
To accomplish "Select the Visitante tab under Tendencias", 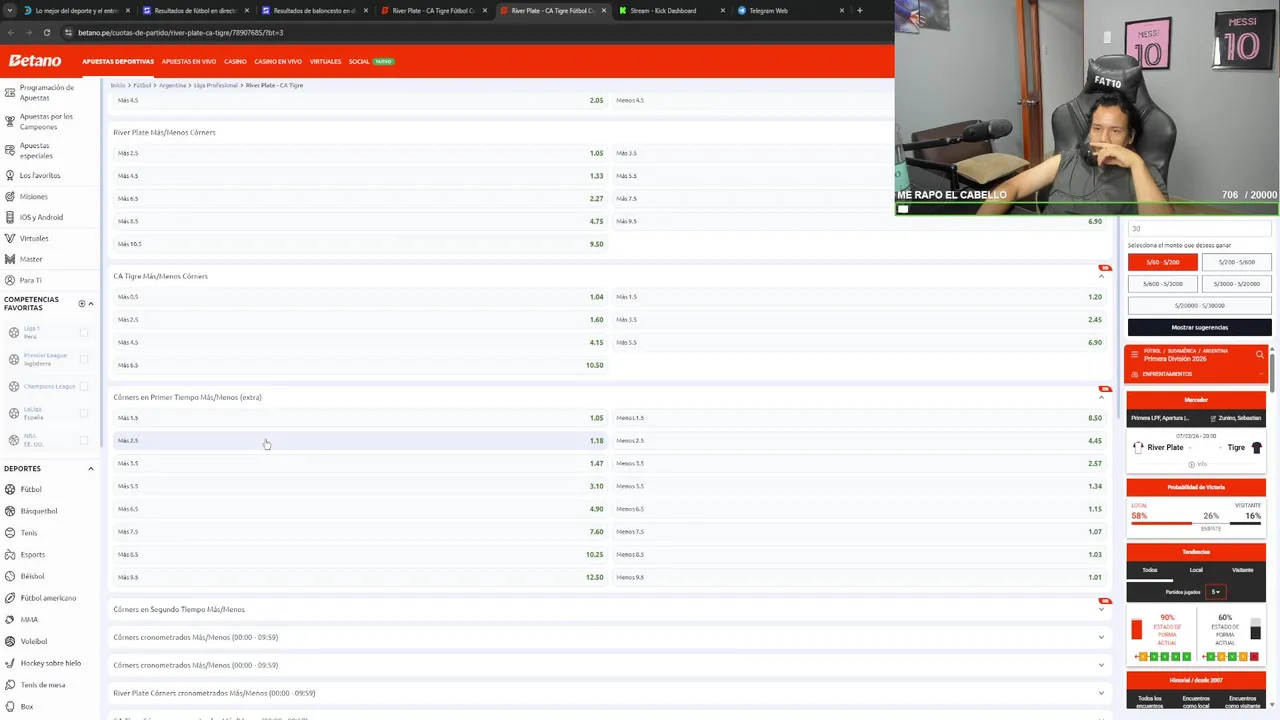I will [x=1243, y=570].
